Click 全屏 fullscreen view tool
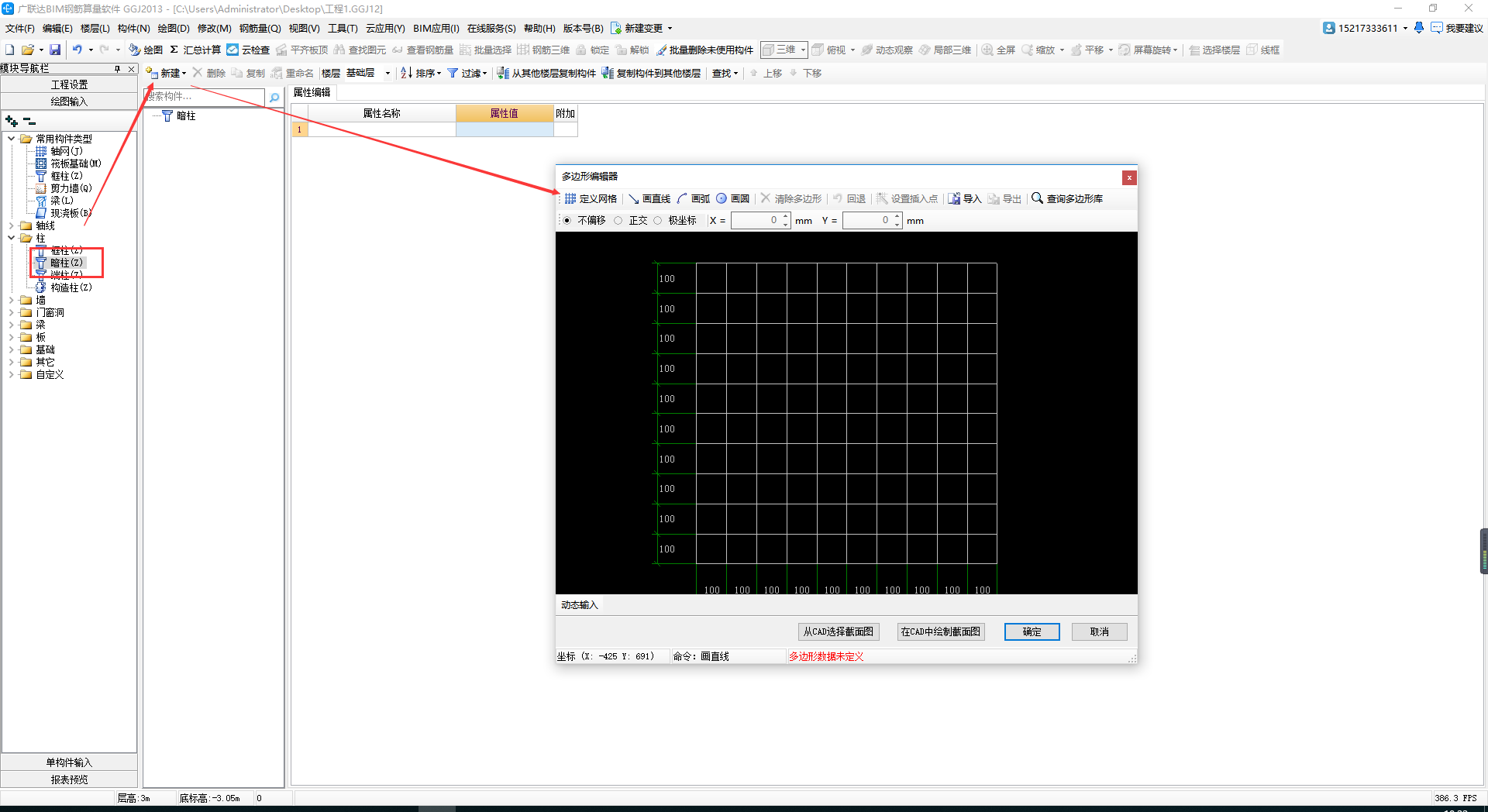Viewport: 1488px width, 812px height. [x=998, y=50]
